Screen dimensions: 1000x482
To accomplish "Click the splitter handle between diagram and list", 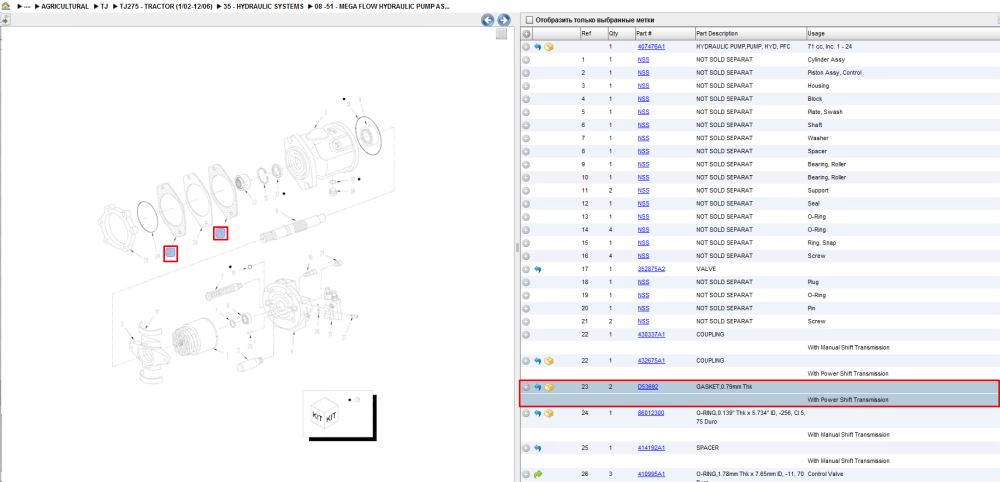I will point(517,247).
